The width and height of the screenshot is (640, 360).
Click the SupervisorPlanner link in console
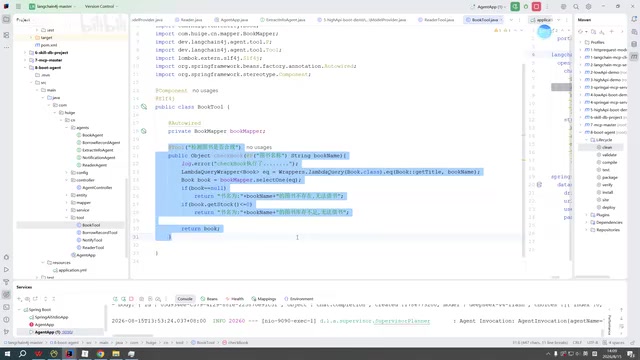click(402, 321)
